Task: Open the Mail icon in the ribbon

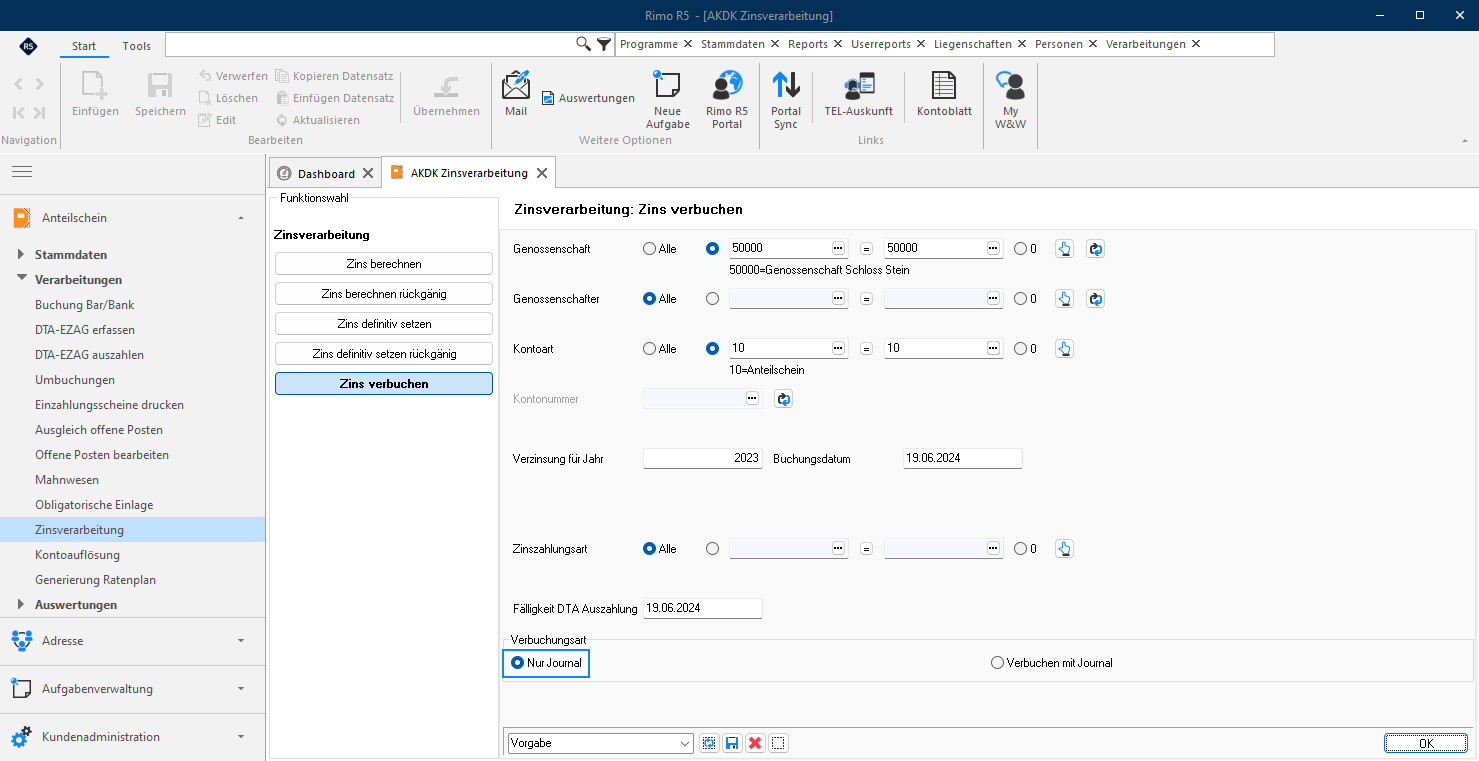Action: coord(516,93)
